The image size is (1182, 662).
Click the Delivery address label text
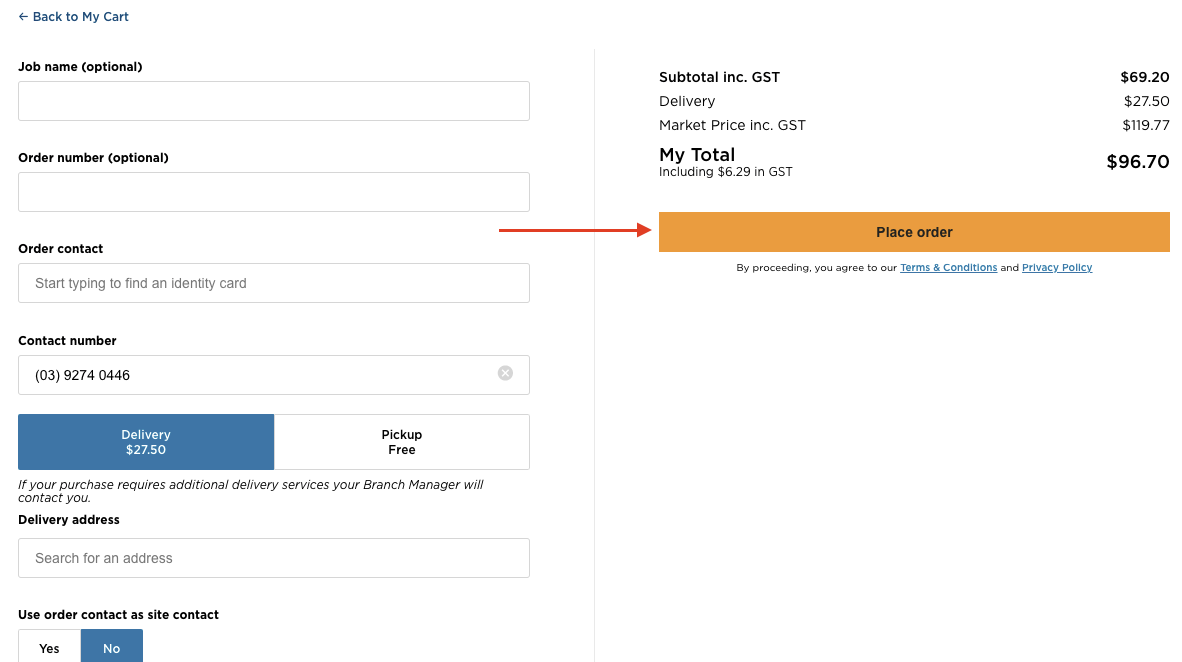(x=69, y=520)
